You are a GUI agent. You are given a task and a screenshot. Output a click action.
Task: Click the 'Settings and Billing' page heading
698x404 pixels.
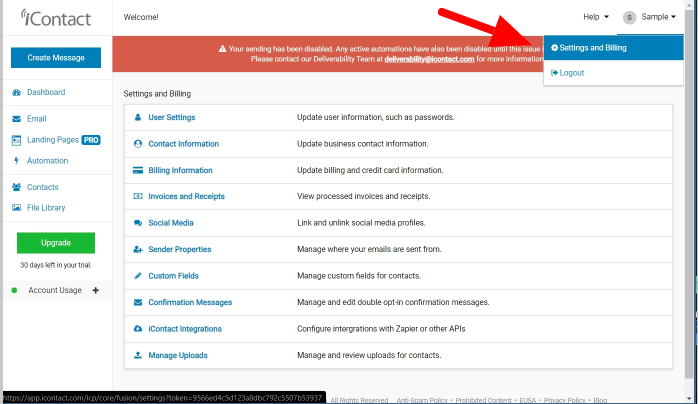click(157, 94)
